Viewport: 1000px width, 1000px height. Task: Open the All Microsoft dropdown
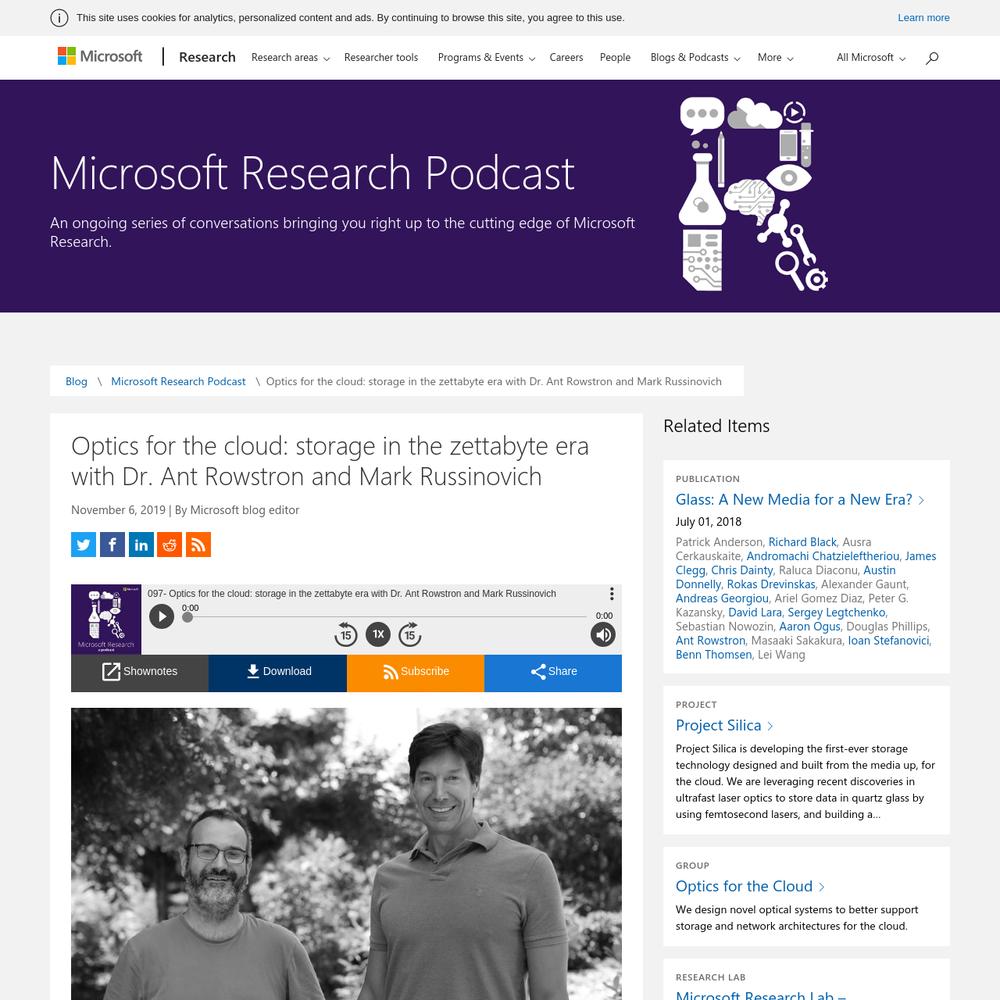point(871,57)
